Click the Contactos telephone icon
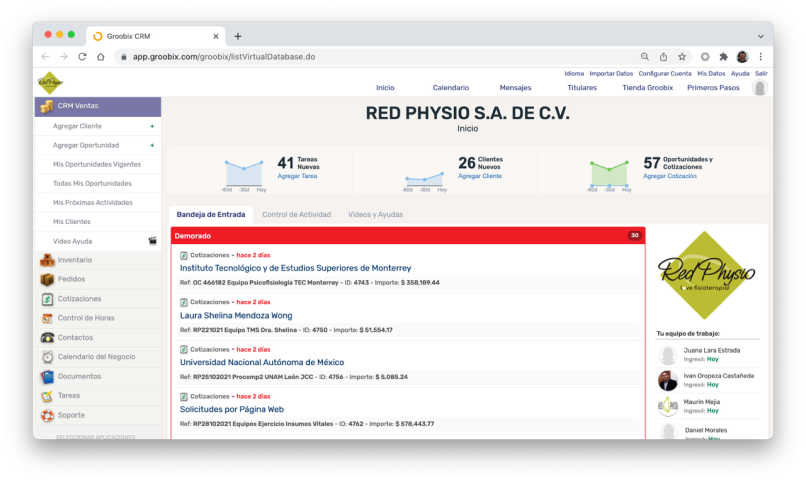Image resolution: width=806 pixels, height=482 pixels. coord(47,338)
